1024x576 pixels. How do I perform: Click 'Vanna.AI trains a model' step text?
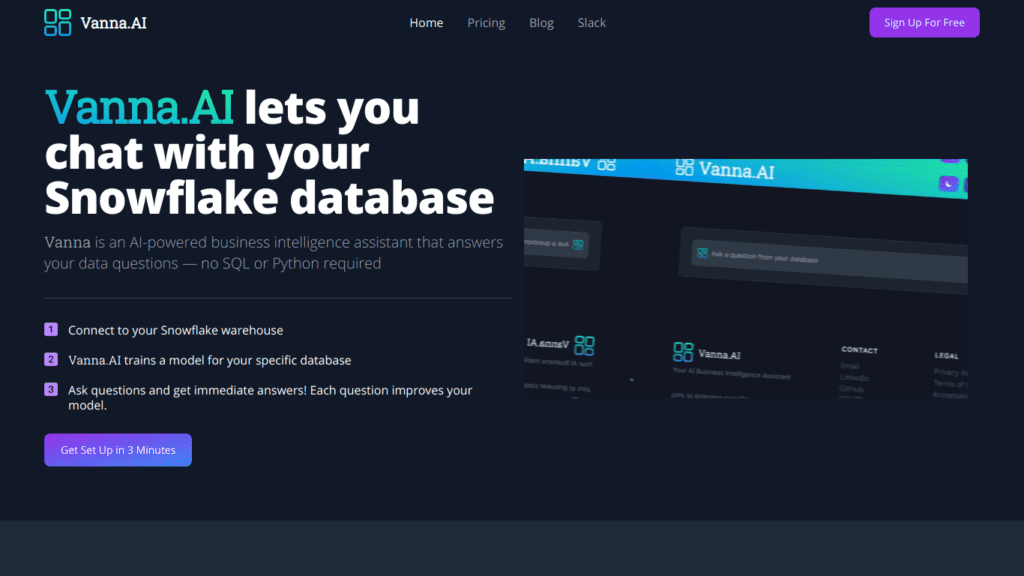tap(209, 360)
